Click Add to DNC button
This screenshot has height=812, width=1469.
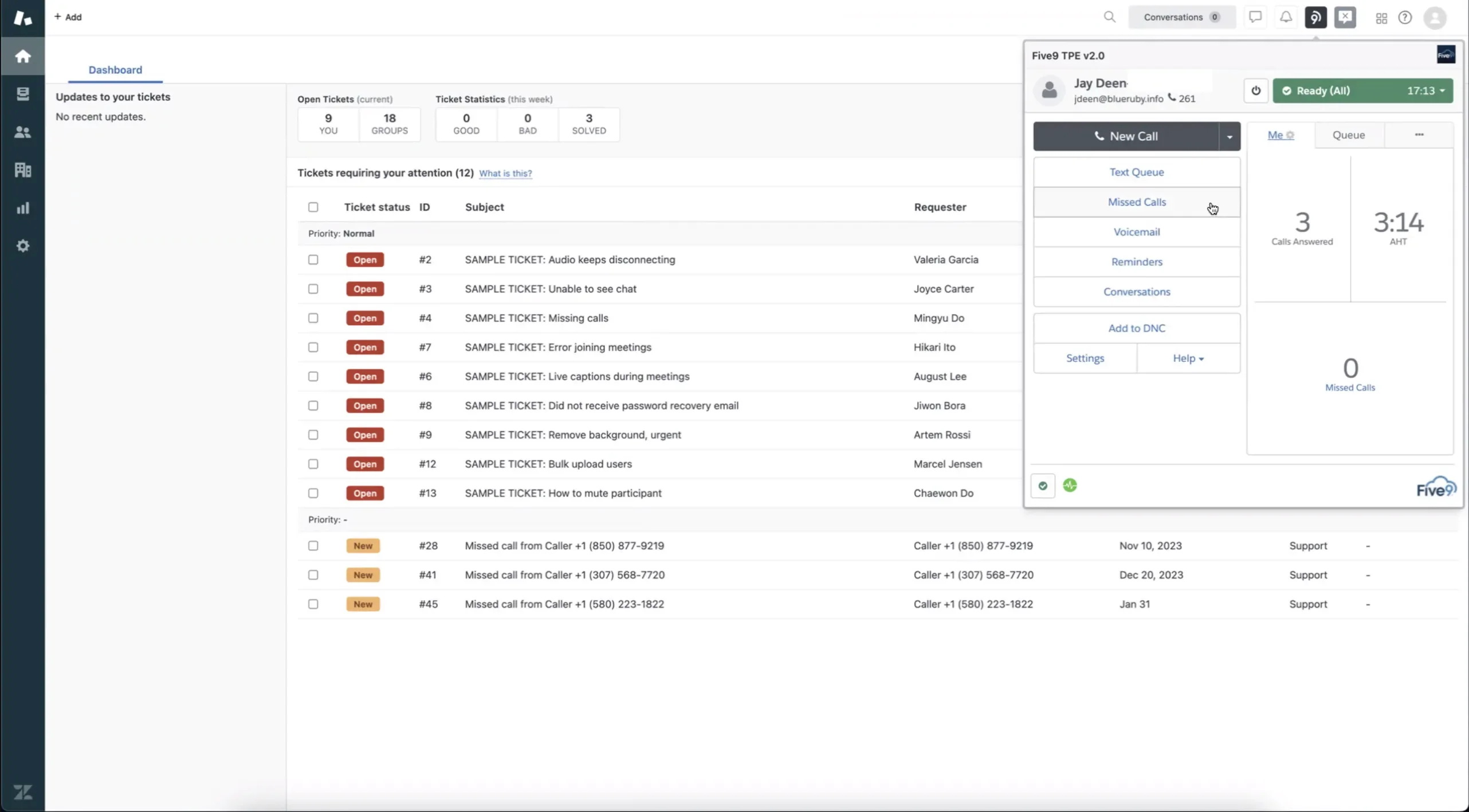coord(1136,327)
